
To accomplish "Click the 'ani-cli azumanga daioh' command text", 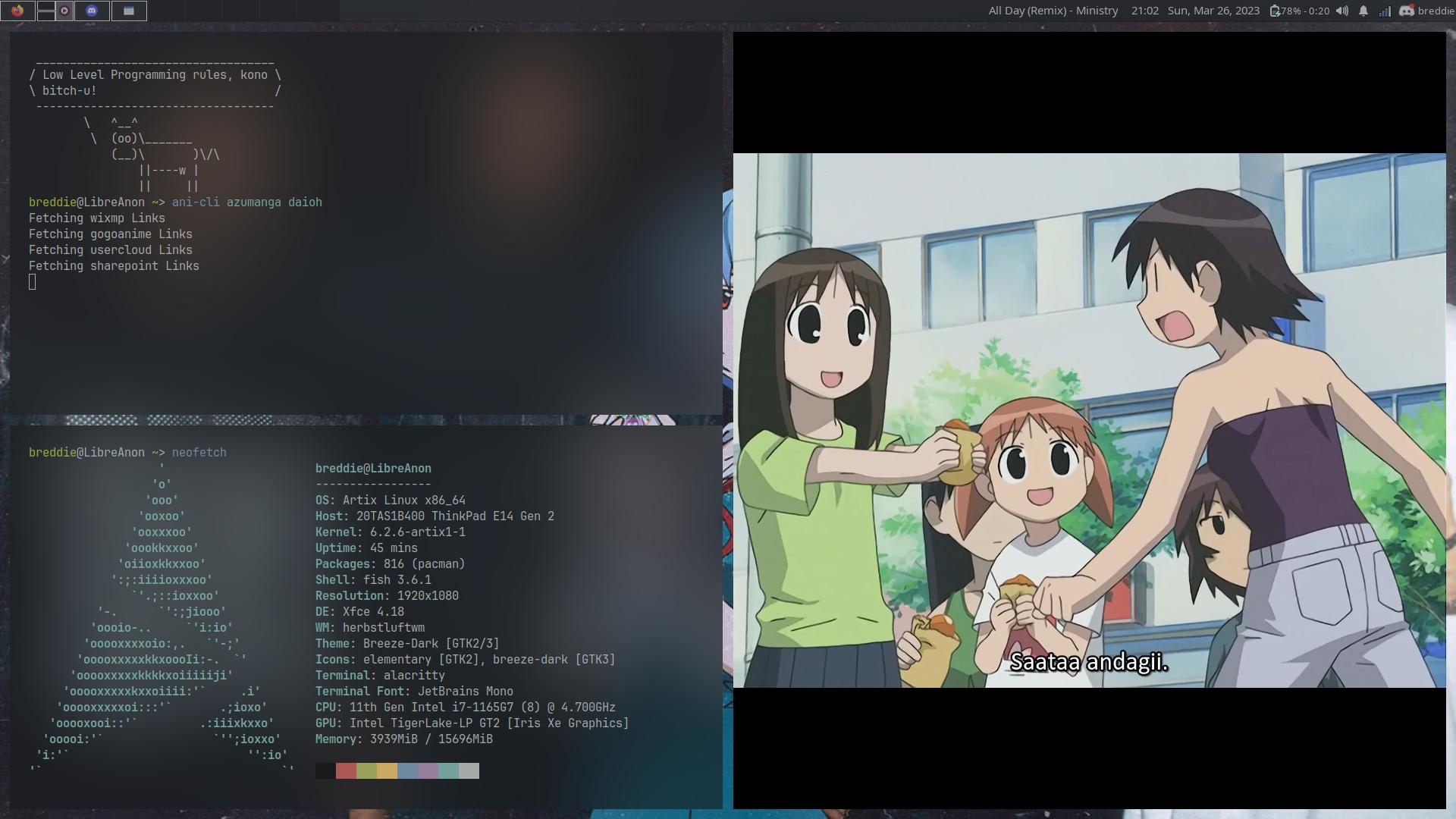I will [247, 202].
